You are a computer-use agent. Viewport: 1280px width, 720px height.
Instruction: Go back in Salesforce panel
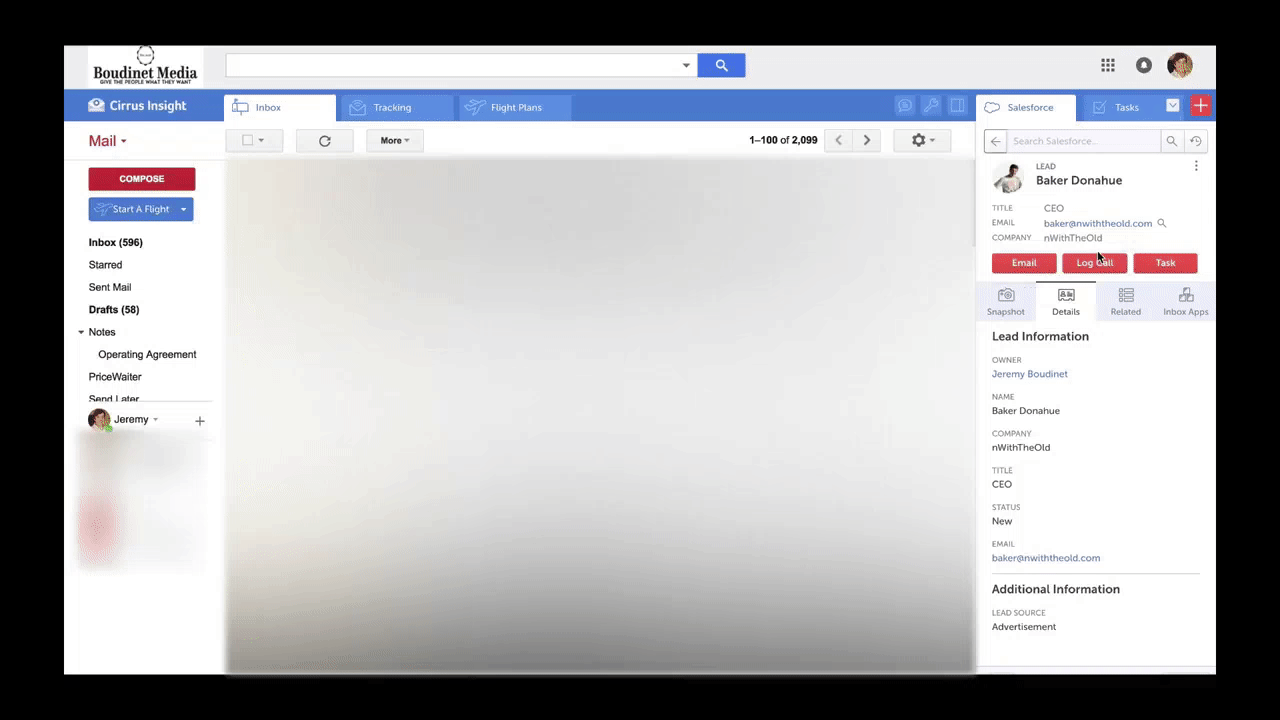click(995, 141)
